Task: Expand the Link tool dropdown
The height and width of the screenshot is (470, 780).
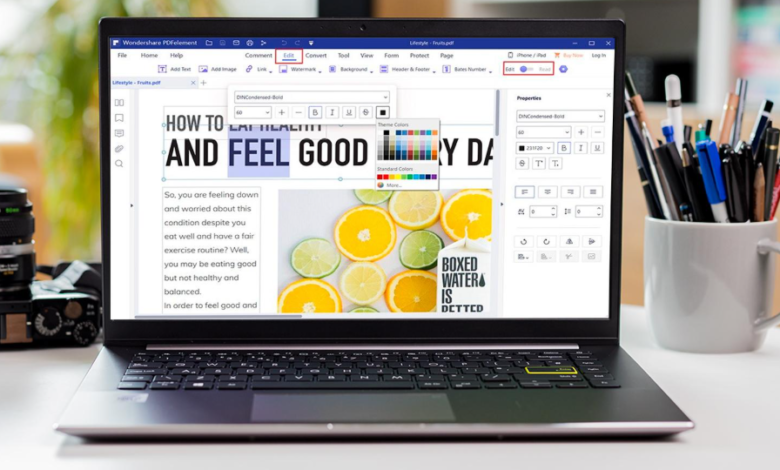Action: [x=271, y=71]
